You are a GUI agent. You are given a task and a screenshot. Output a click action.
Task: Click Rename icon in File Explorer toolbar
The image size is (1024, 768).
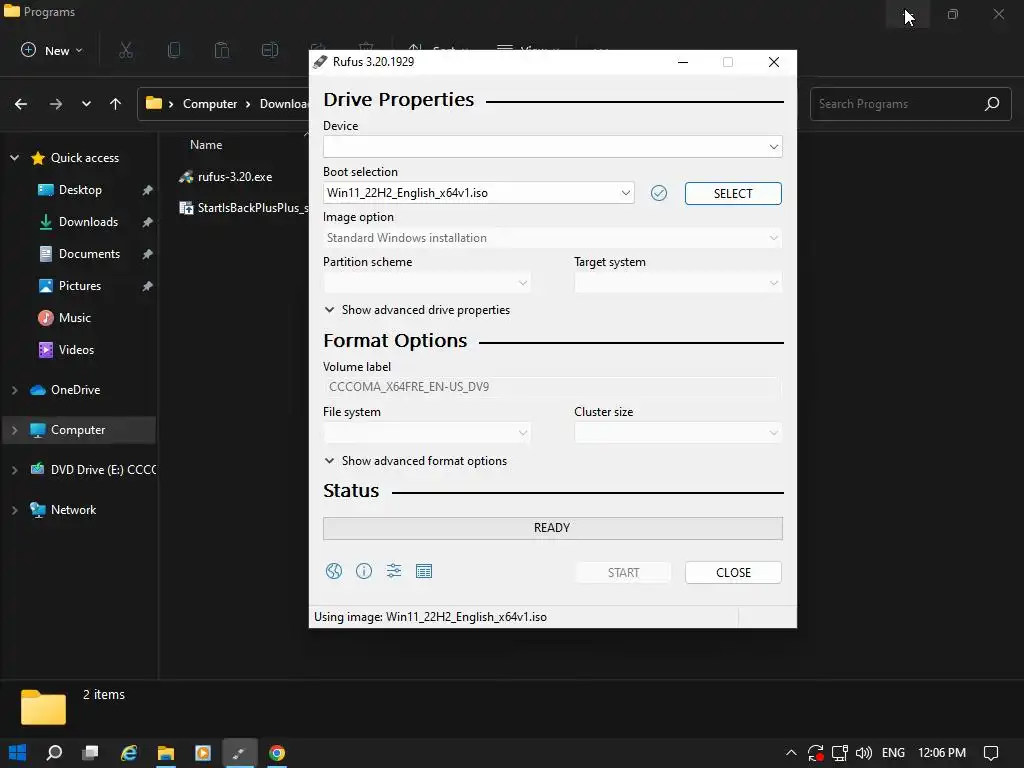(270, 50)
